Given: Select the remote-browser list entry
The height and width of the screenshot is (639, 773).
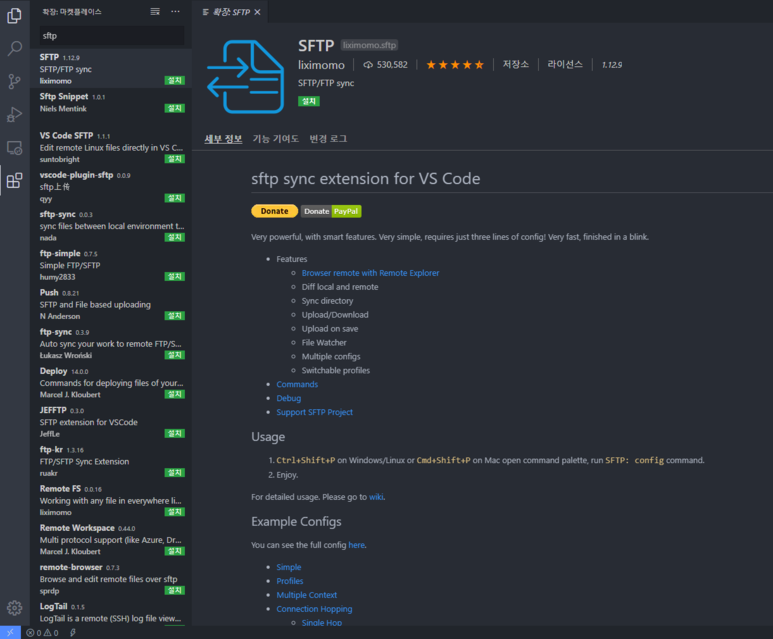Looking at the screenshot, I should point(111,579).
